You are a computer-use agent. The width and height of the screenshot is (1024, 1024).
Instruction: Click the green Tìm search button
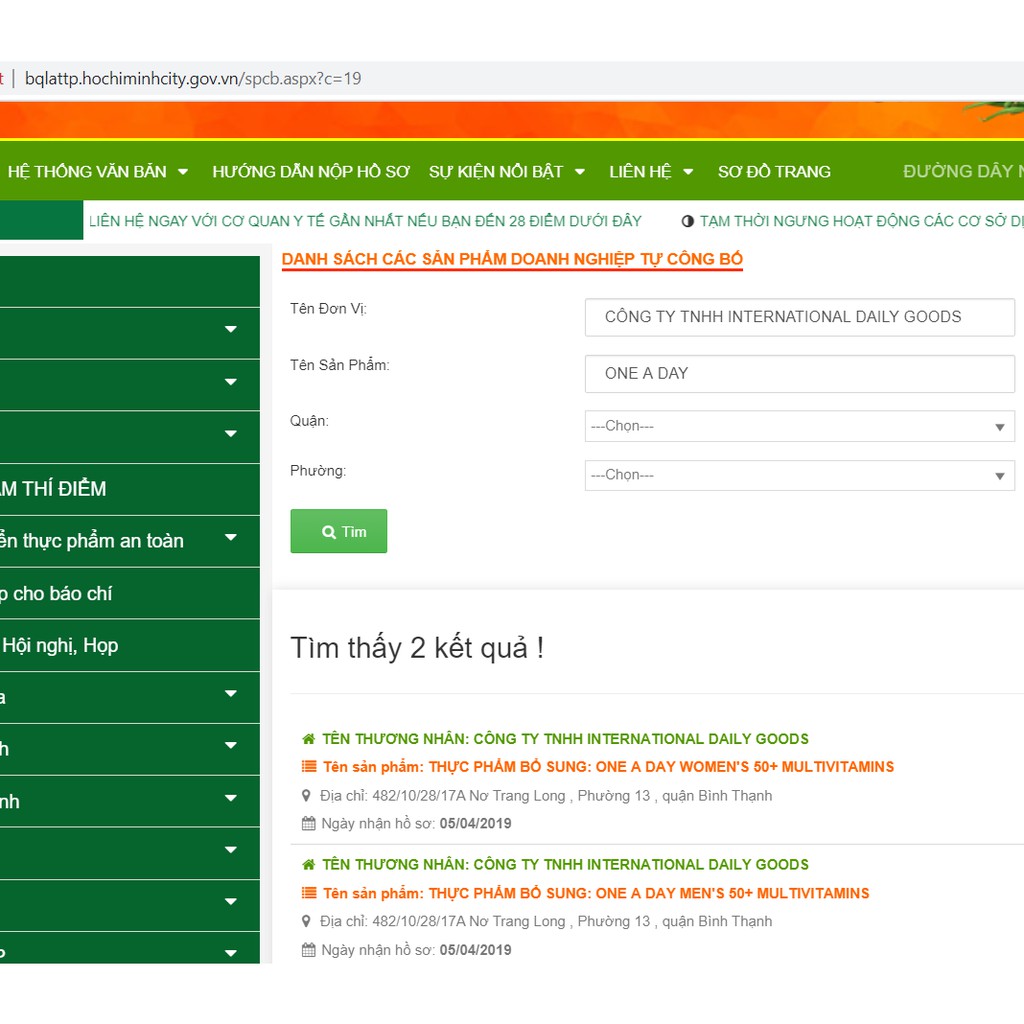coord(338,531)
